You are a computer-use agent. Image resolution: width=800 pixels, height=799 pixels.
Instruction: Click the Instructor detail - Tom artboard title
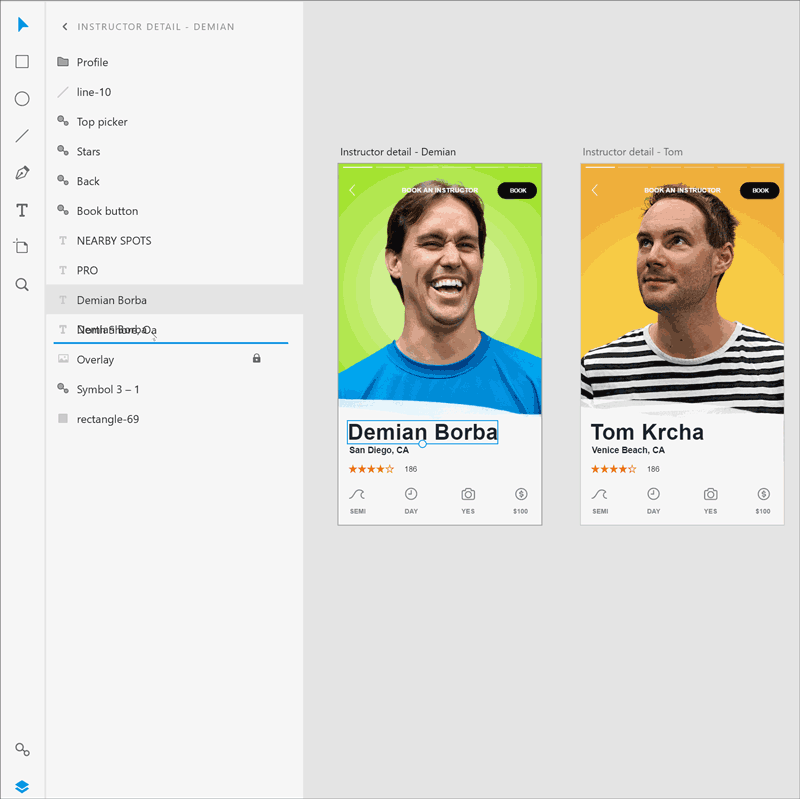(632, 152)
